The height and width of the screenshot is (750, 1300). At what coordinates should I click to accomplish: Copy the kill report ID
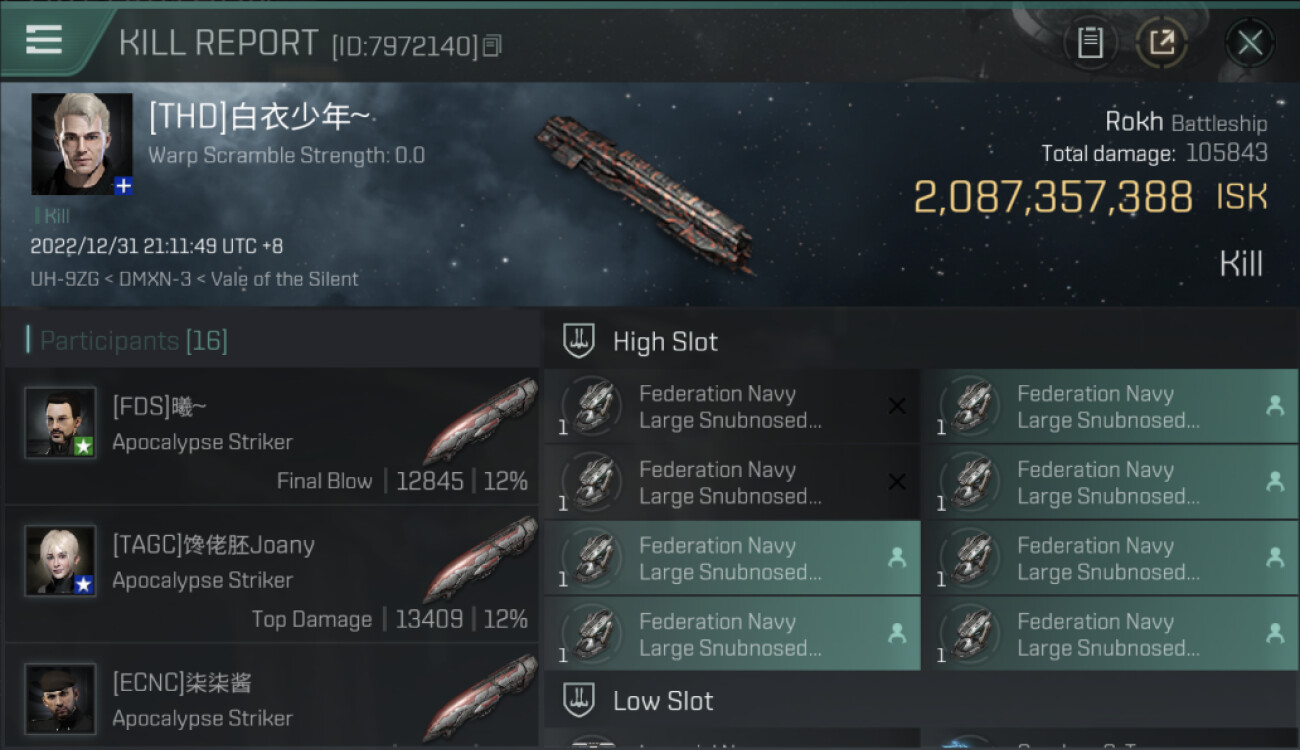tap(491, 46)
